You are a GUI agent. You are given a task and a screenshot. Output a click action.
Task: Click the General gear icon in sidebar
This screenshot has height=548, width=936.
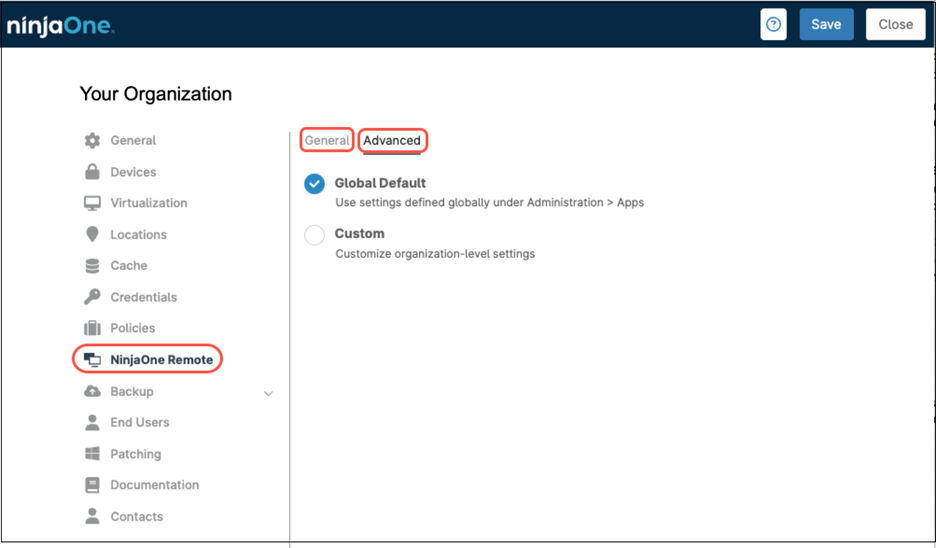click(93, 140)
